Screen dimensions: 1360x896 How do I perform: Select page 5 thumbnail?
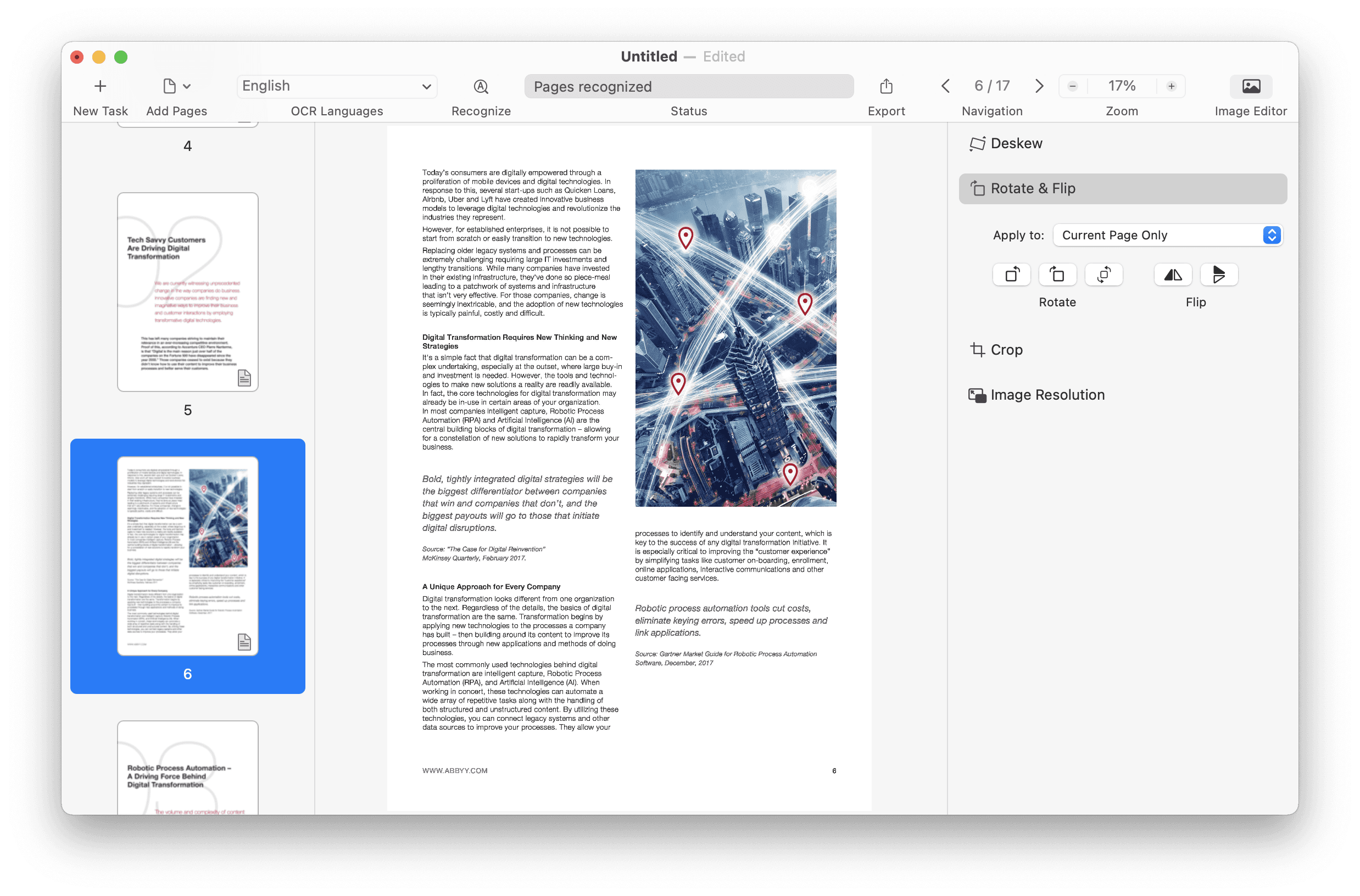tap(187, 292)
